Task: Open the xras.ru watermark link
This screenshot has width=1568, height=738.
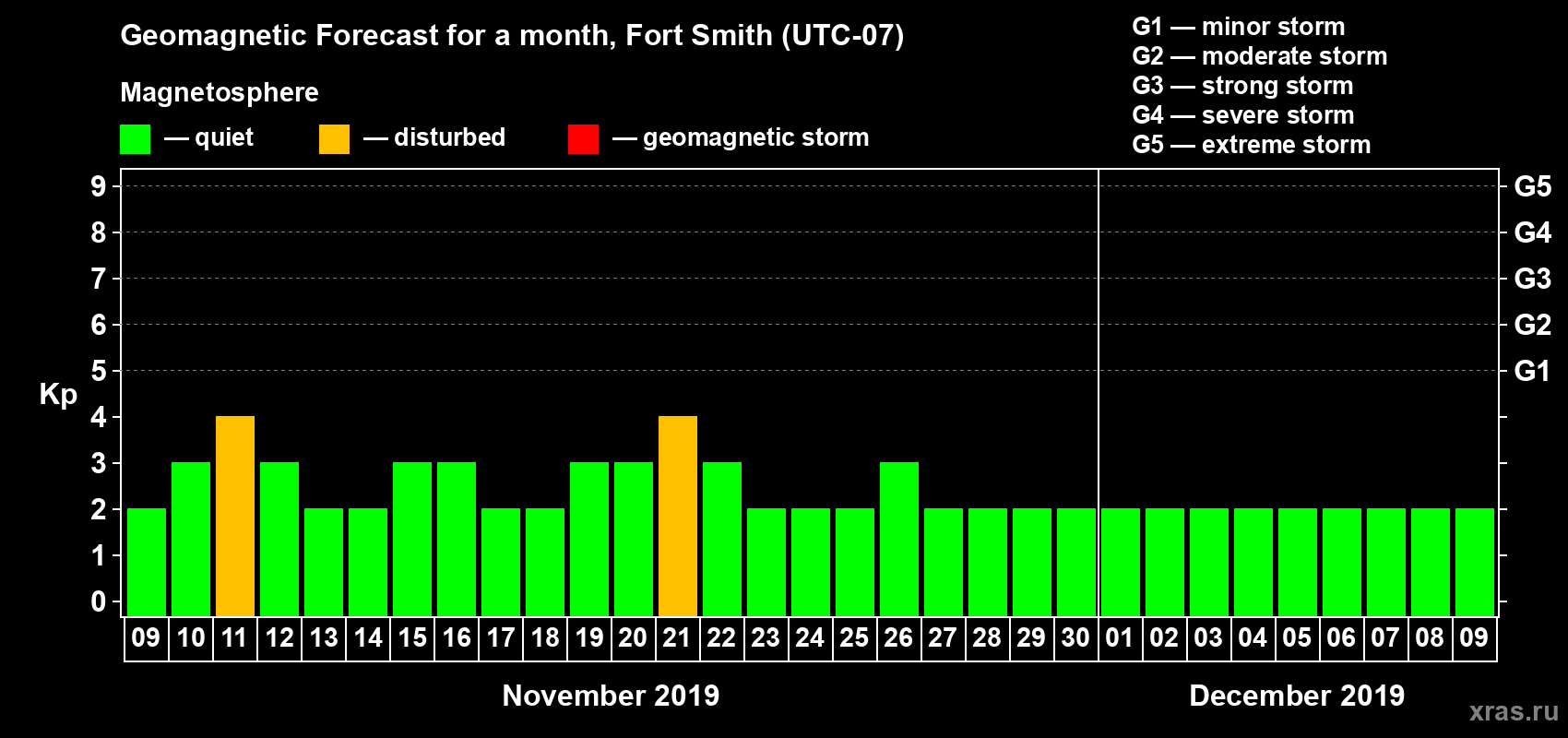Action: [x=1513, y=711]
